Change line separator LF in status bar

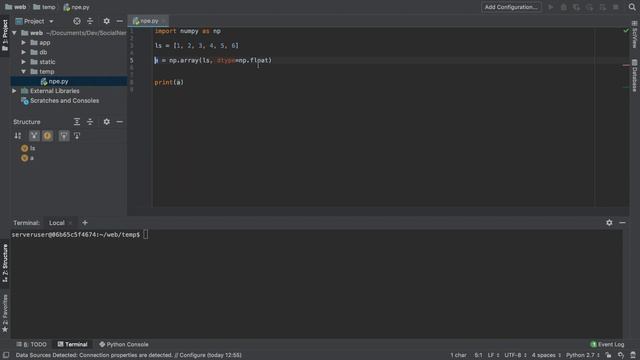click(x=493, y=355)
